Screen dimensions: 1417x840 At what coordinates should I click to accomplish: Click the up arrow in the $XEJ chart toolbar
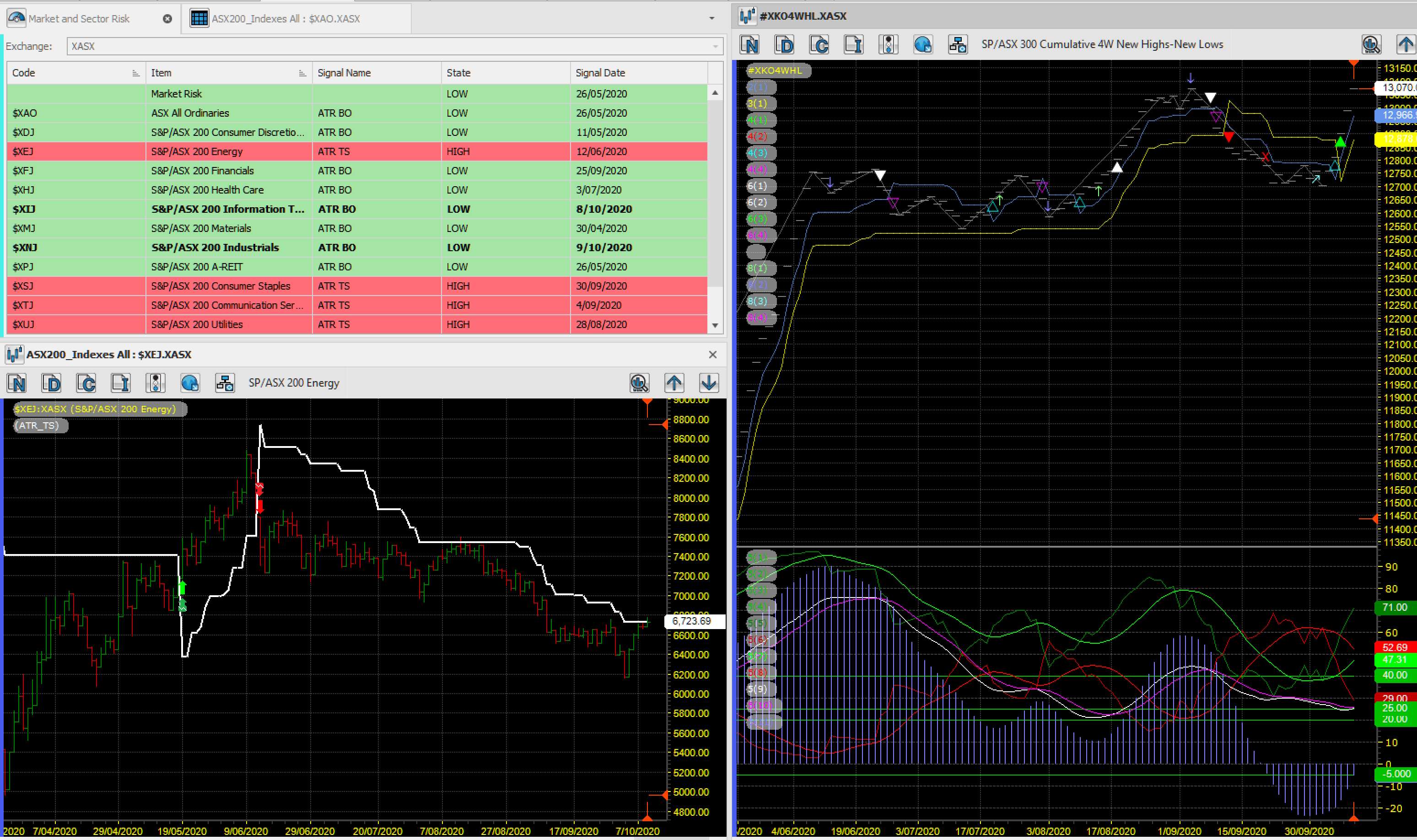(674, 383)
